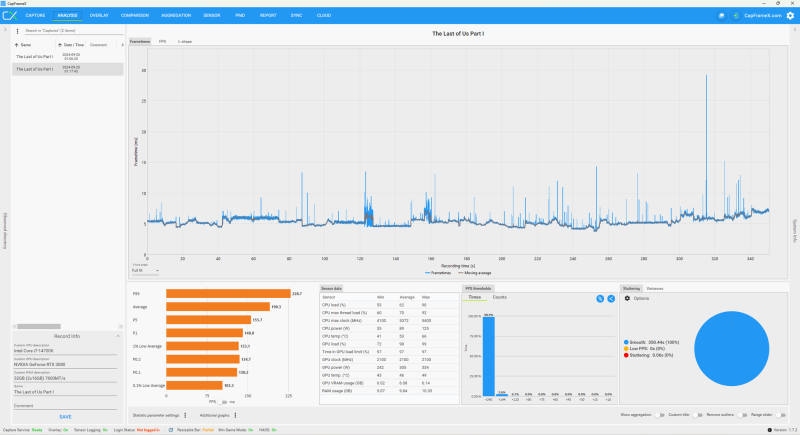Toggle Remove outliers switch
800x435 pixels.
point(742,415)
